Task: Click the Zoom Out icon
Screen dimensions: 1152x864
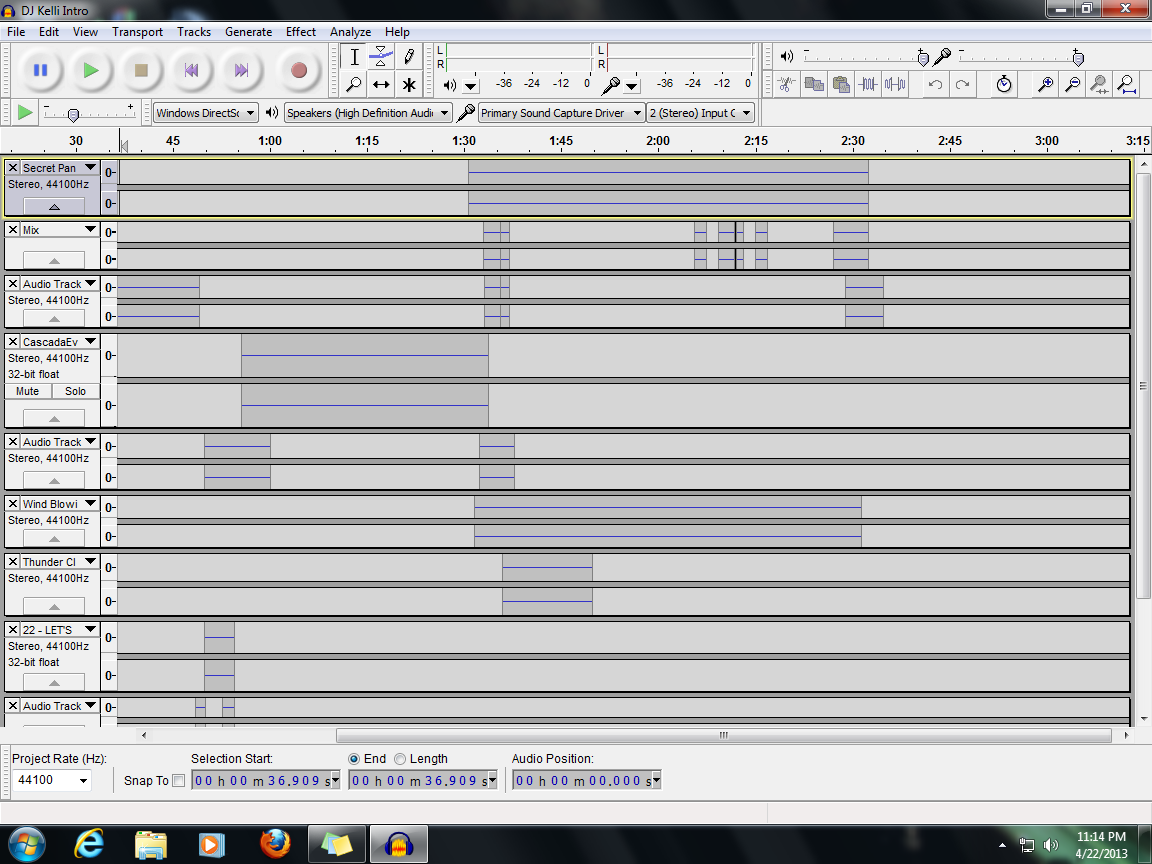Action: (x=1072, y=84)
